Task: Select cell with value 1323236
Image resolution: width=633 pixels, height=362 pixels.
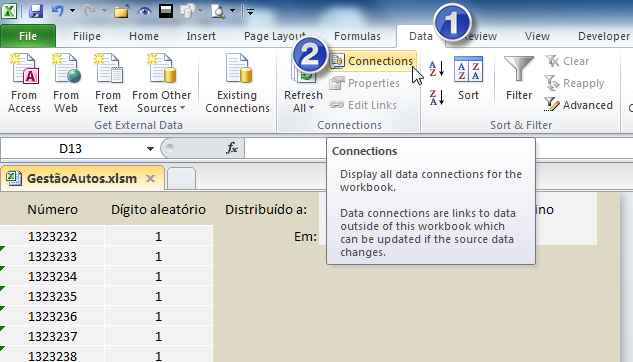Action: coord(52,316)
